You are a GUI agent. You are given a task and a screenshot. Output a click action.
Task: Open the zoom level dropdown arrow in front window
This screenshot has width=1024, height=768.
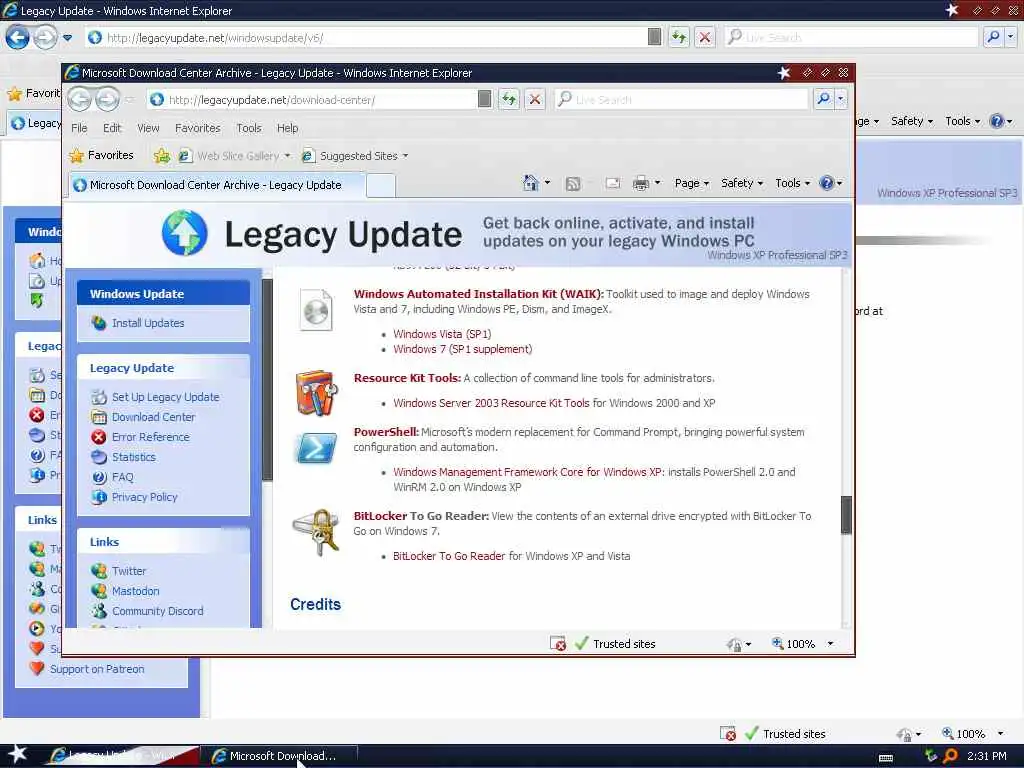click(x=830, y=644)
